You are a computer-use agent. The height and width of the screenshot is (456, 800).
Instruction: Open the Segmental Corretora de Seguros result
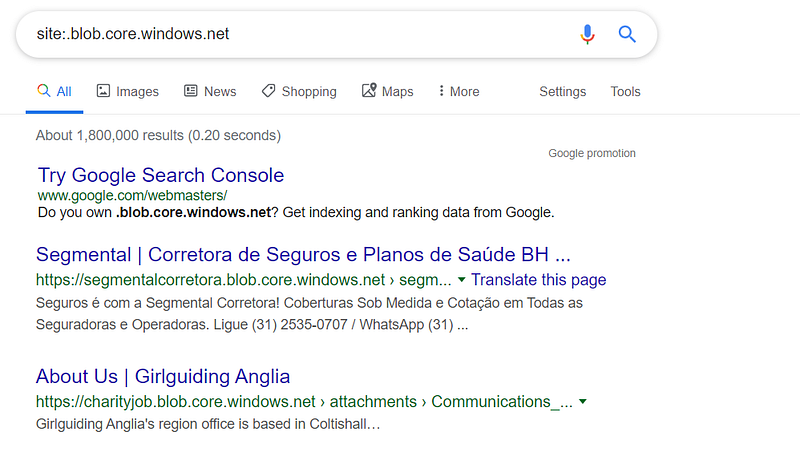(303, 253)
